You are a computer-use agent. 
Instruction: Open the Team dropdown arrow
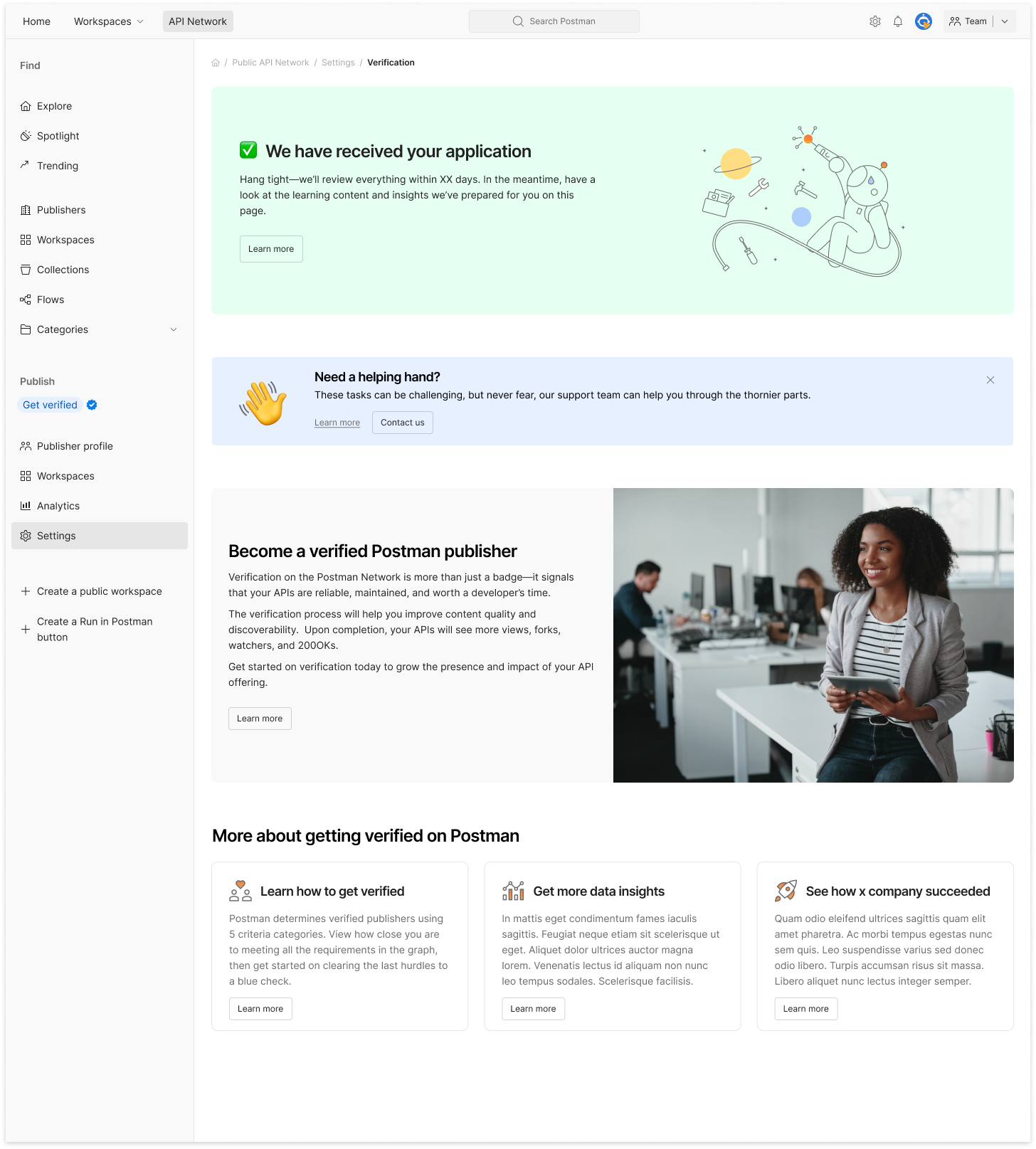click(1005, 21)
